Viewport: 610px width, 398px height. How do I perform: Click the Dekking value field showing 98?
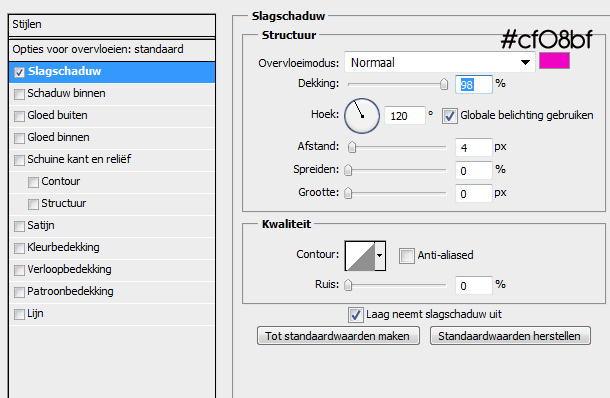(x=473, y=84)
